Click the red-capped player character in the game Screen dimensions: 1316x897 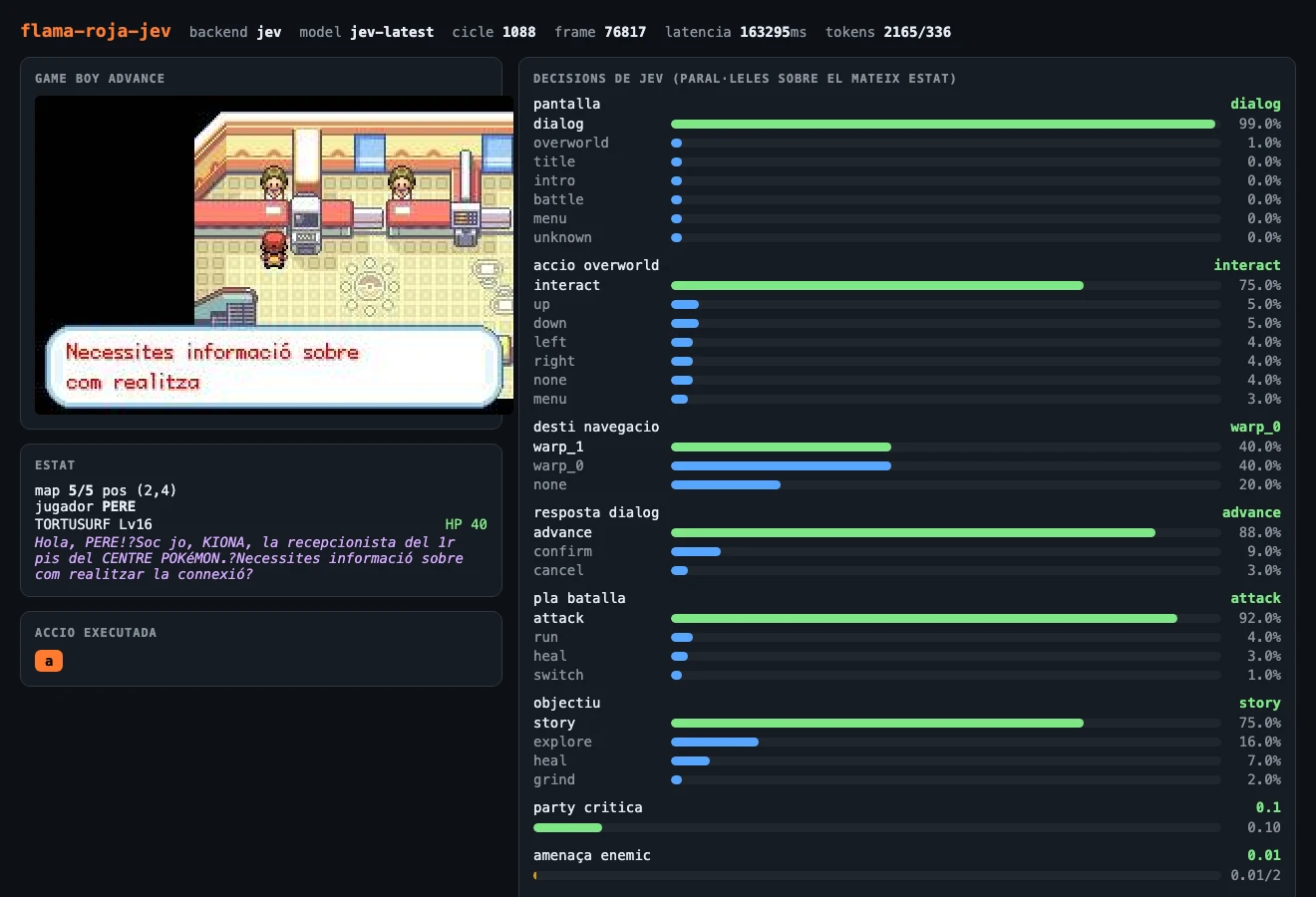(273, 249)
